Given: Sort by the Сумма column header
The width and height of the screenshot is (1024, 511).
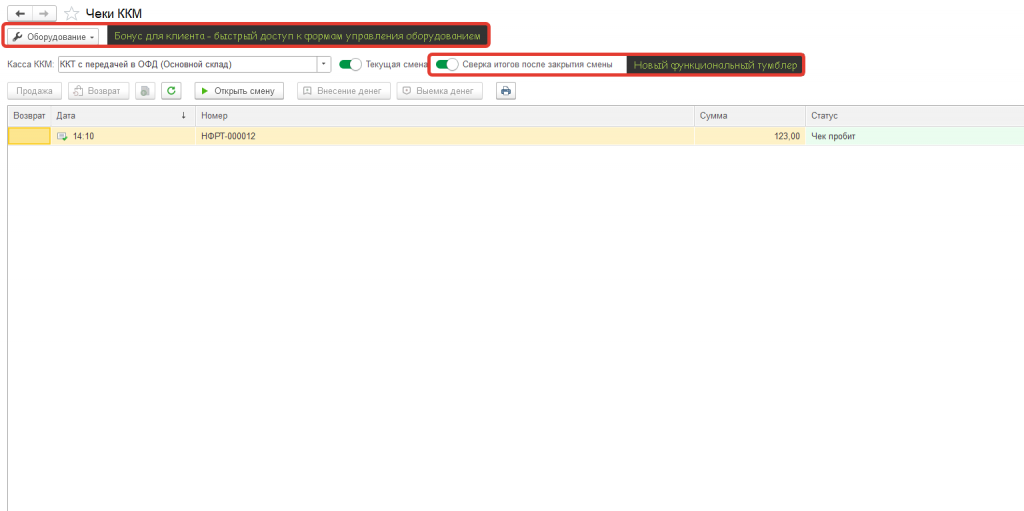Looking at the screenshot, I should point(750,116).
